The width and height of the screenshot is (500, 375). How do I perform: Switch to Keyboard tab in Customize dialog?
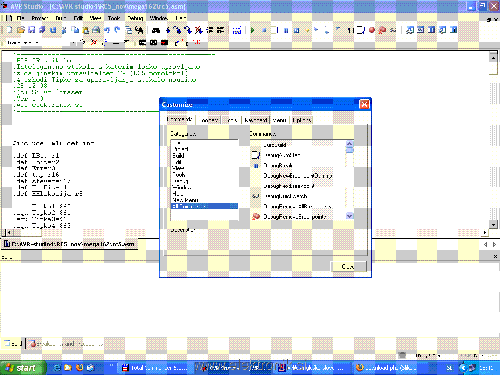(255, 120)
